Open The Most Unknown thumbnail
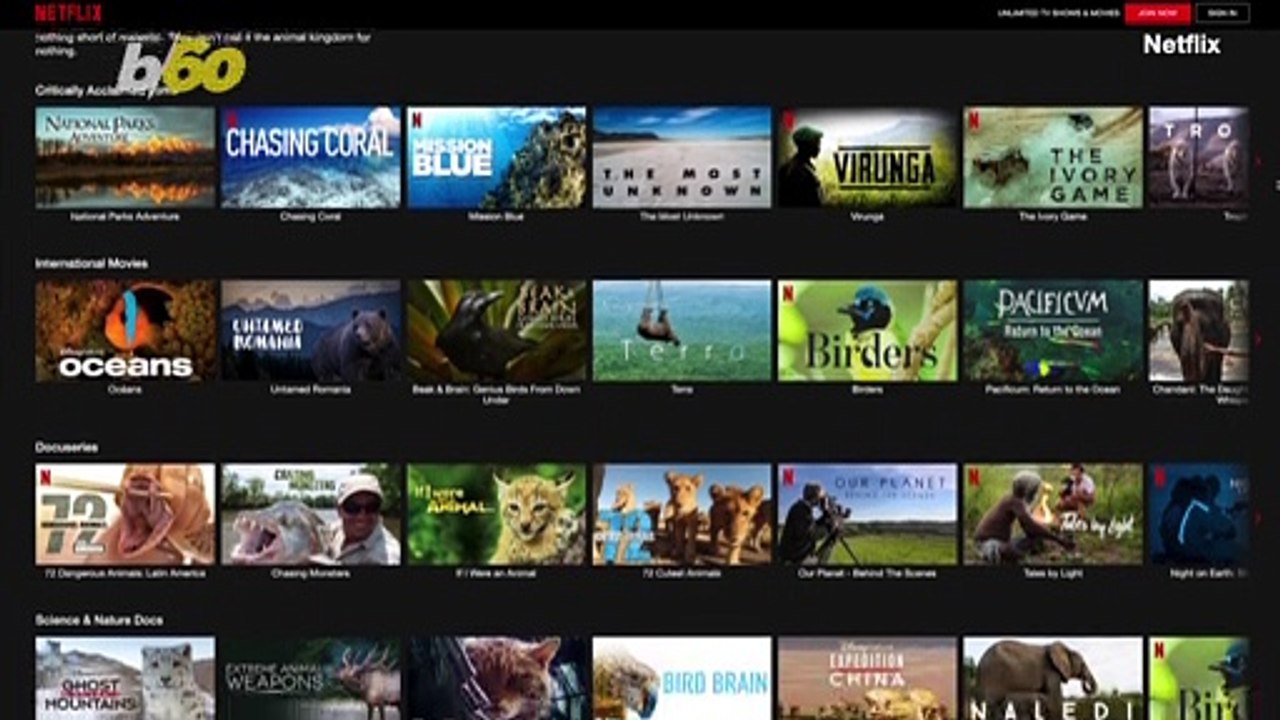The height and width of the screenshot is (720, 1280). 682,157
